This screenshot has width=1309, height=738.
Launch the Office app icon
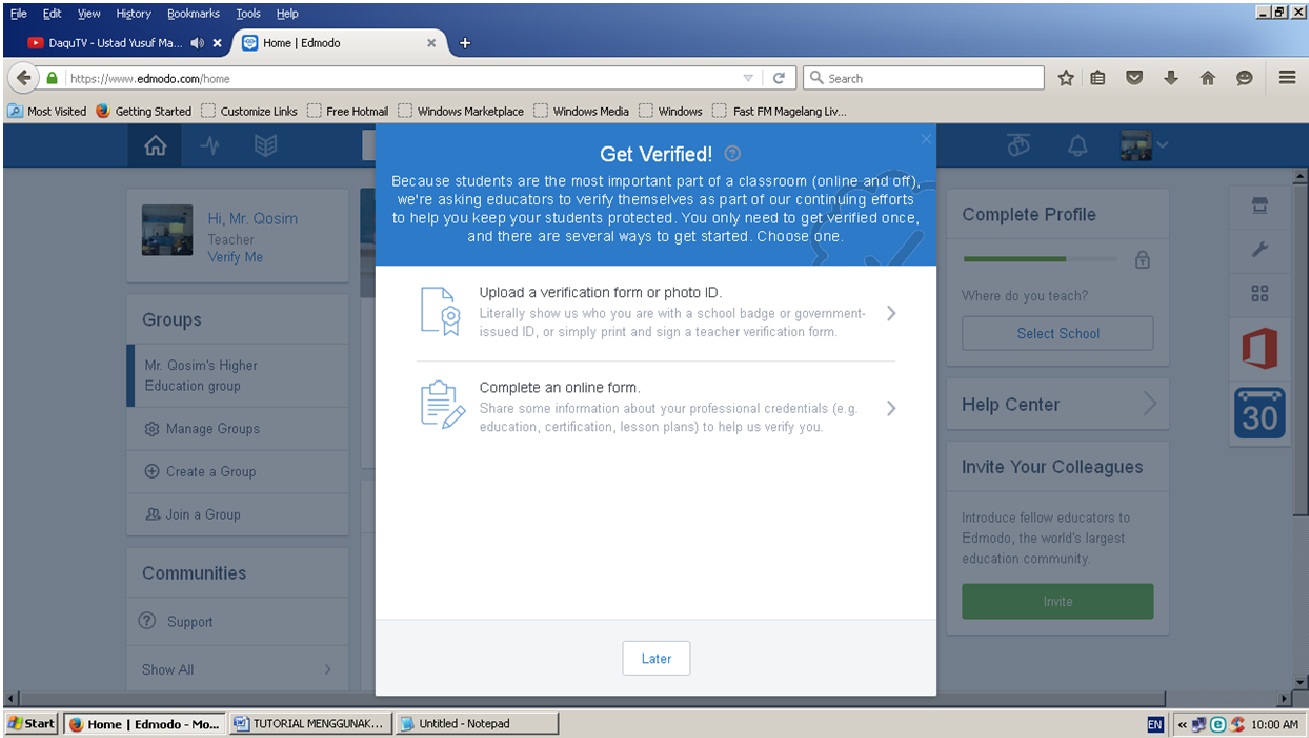click(x=1259, y=349)
